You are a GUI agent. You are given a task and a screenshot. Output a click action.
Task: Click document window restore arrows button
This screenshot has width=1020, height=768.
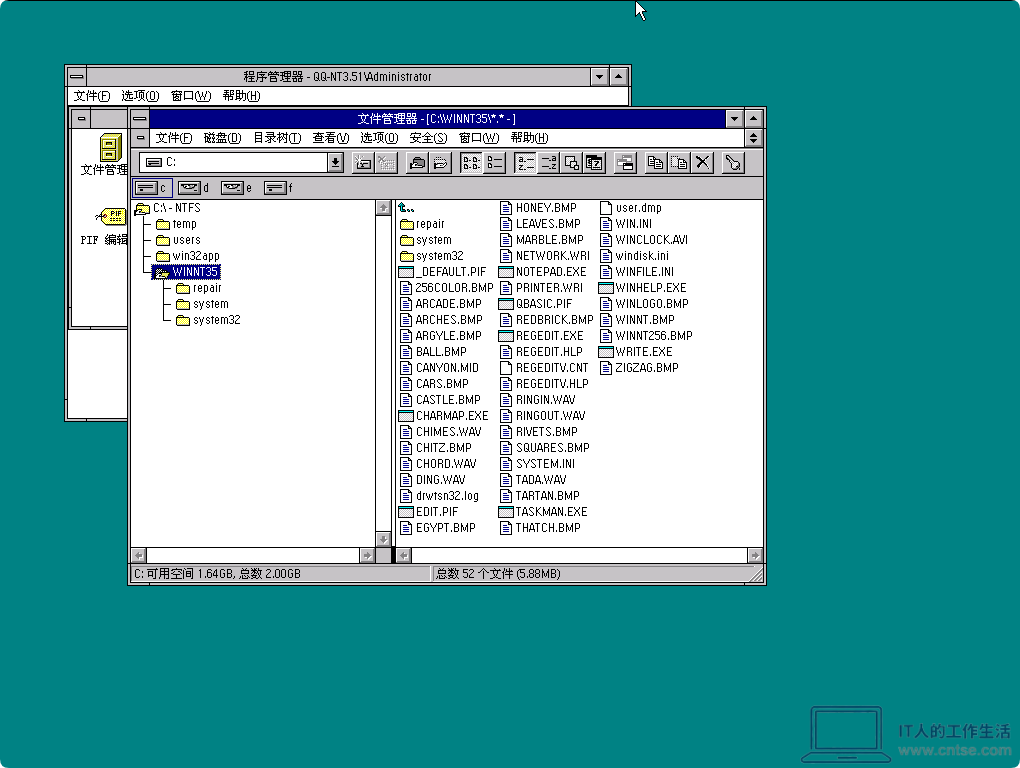(x=753, y=138)
